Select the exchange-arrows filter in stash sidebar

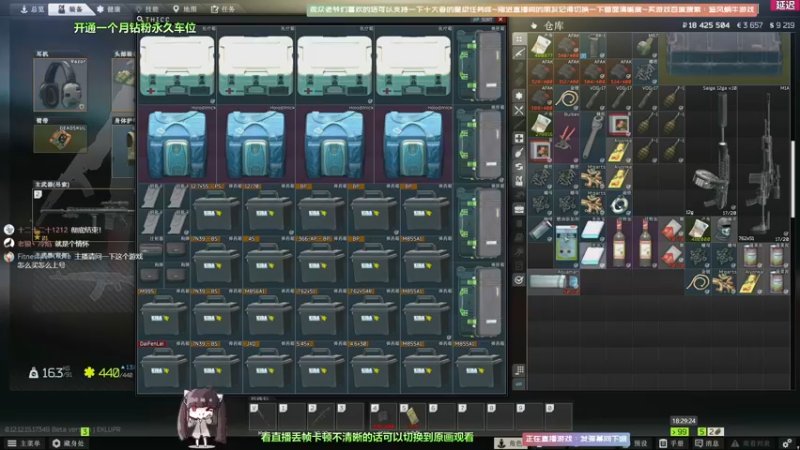519,166
